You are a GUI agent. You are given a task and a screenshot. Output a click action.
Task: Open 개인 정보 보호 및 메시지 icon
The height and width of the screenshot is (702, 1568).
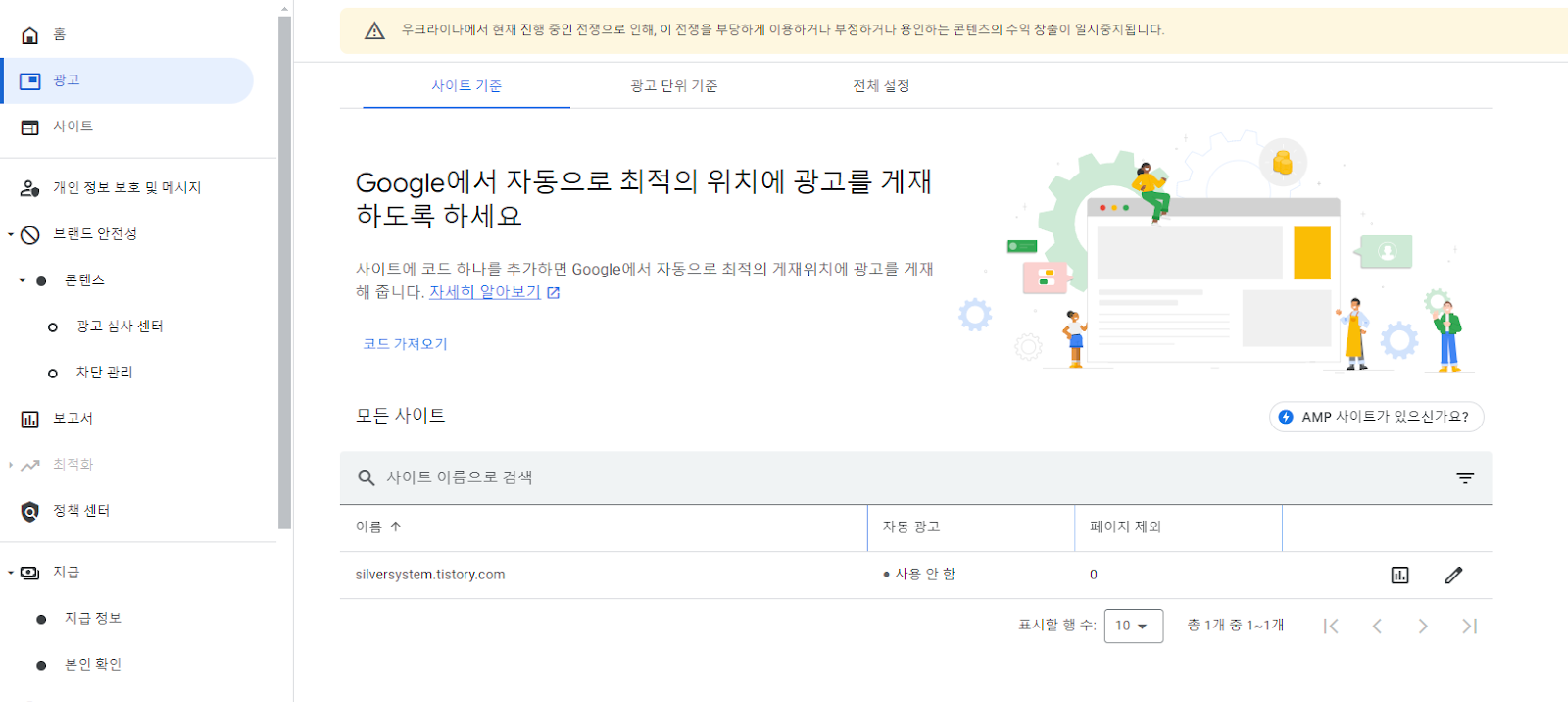click(30, 188)
